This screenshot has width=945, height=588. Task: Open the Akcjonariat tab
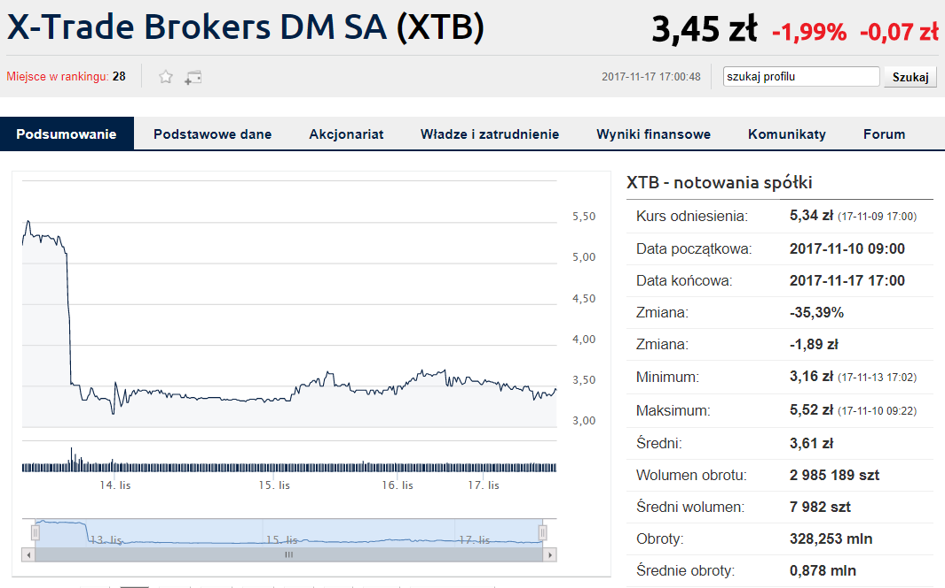pos(346,134)
